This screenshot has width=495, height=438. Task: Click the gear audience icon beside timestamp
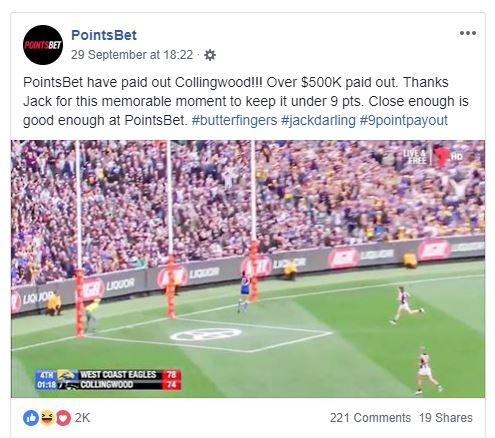coord(210,55)
